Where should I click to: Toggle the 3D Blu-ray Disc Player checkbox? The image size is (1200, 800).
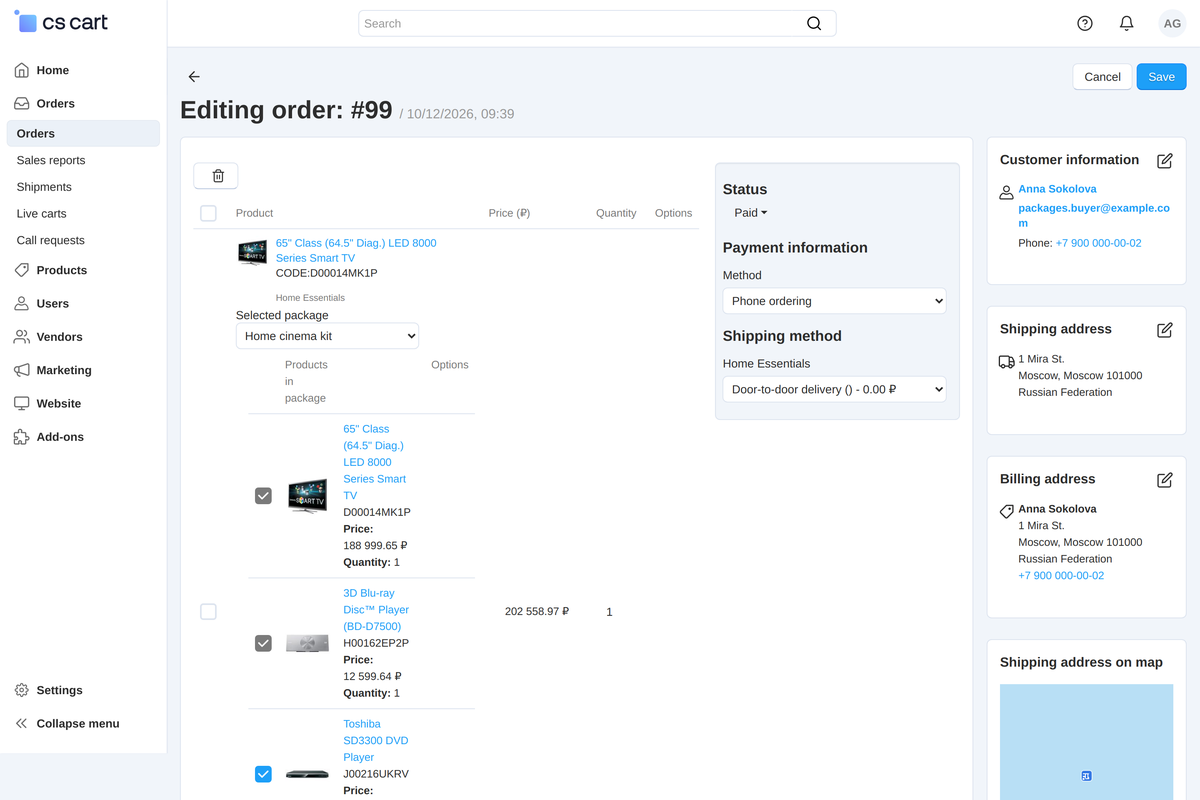263,643
